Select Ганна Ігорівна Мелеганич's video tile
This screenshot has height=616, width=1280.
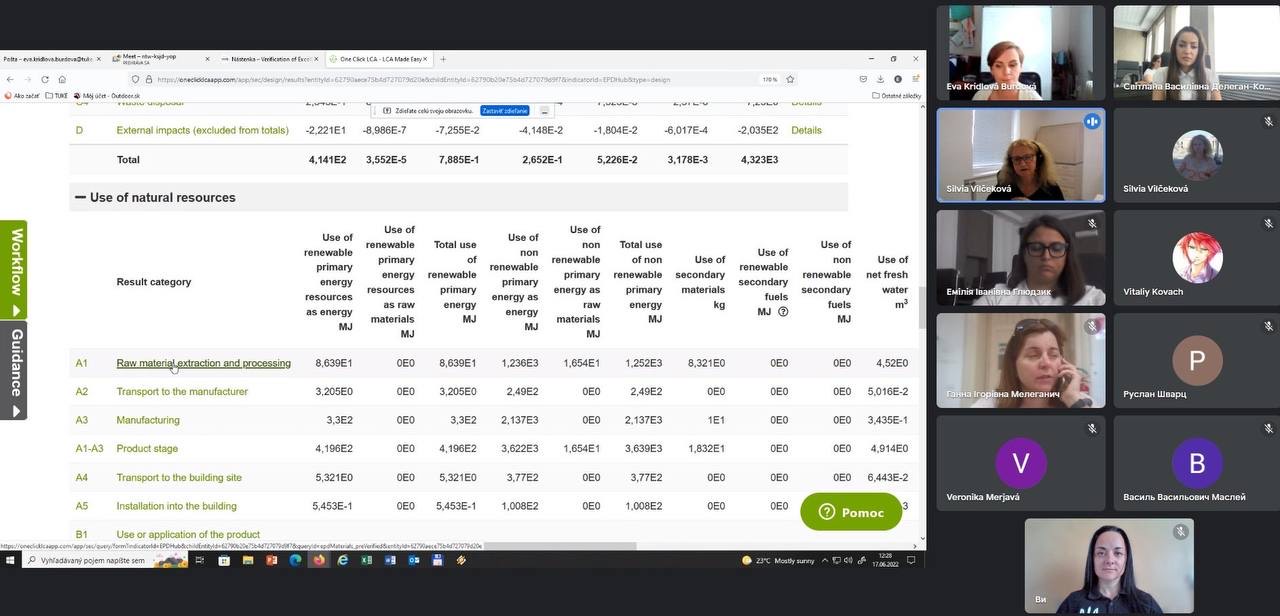(1021, 361)
